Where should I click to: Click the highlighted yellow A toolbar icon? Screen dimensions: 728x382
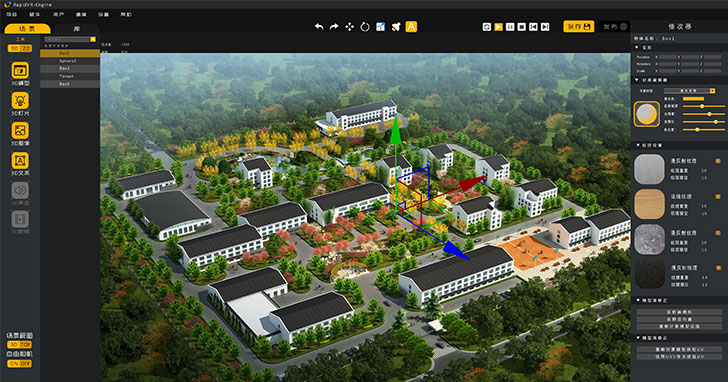coord(411,27)
